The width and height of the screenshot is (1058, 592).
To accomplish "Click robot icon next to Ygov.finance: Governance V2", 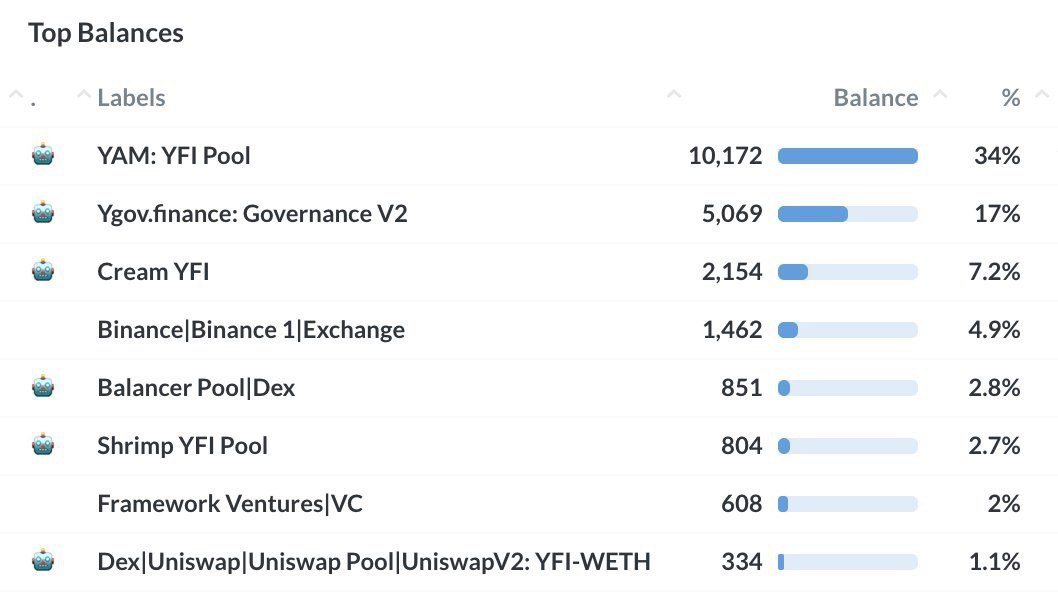I will point(43,213).
